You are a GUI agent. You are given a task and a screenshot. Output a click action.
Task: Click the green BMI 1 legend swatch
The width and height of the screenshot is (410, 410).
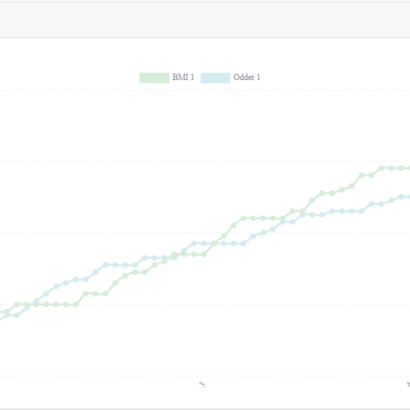[154, 78]
